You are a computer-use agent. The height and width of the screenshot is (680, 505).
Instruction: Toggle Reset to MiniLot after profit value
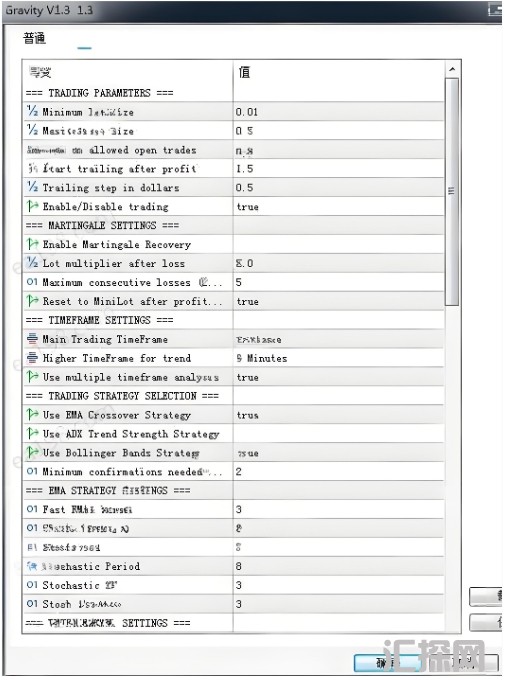coord(338,301)
